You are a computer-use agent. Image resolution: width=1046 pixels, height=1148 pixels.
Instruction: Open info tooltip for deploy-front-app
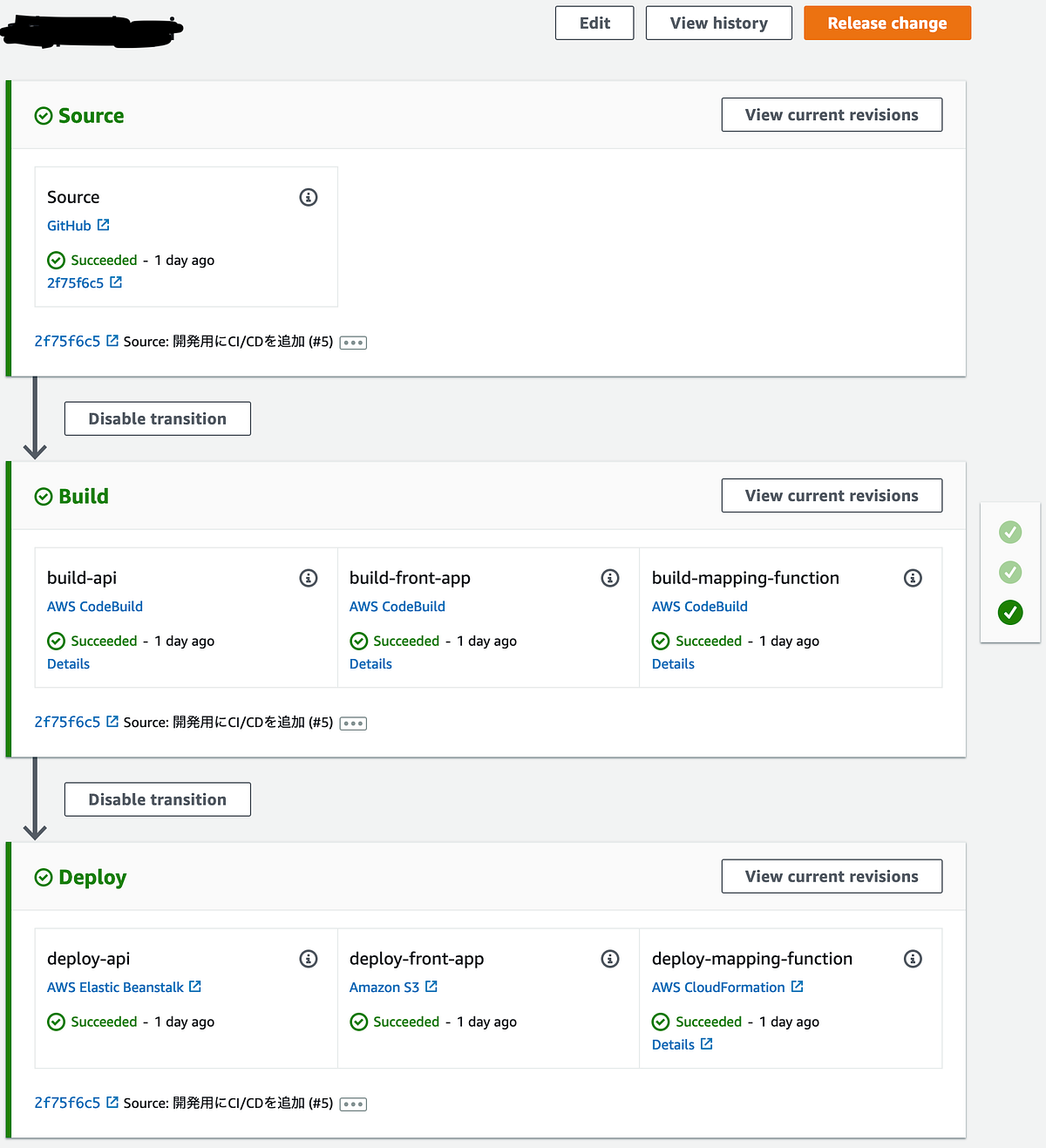(610, 958)
